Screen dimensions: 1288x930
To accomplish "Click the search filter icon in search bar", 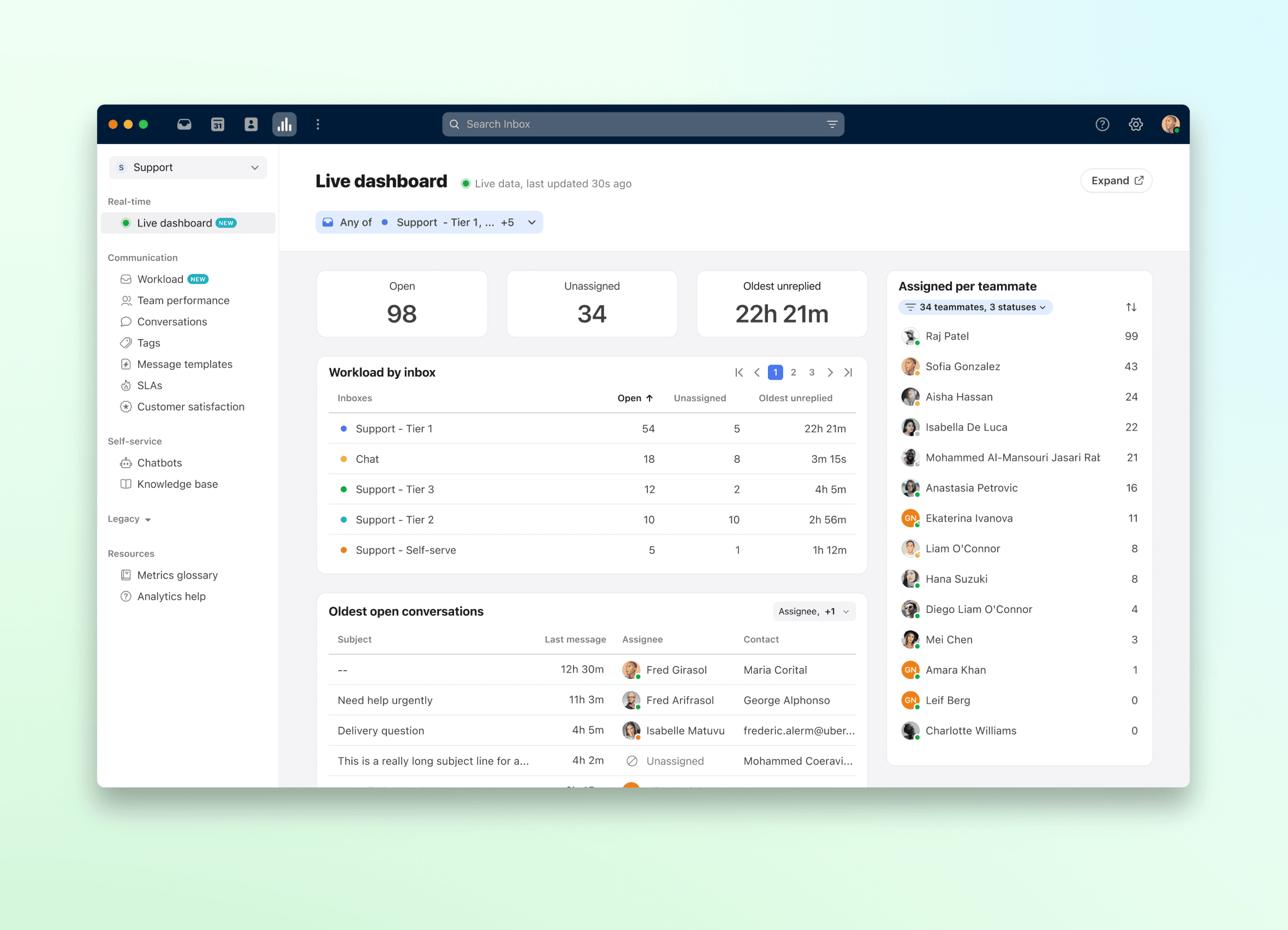I will (832, 124).
